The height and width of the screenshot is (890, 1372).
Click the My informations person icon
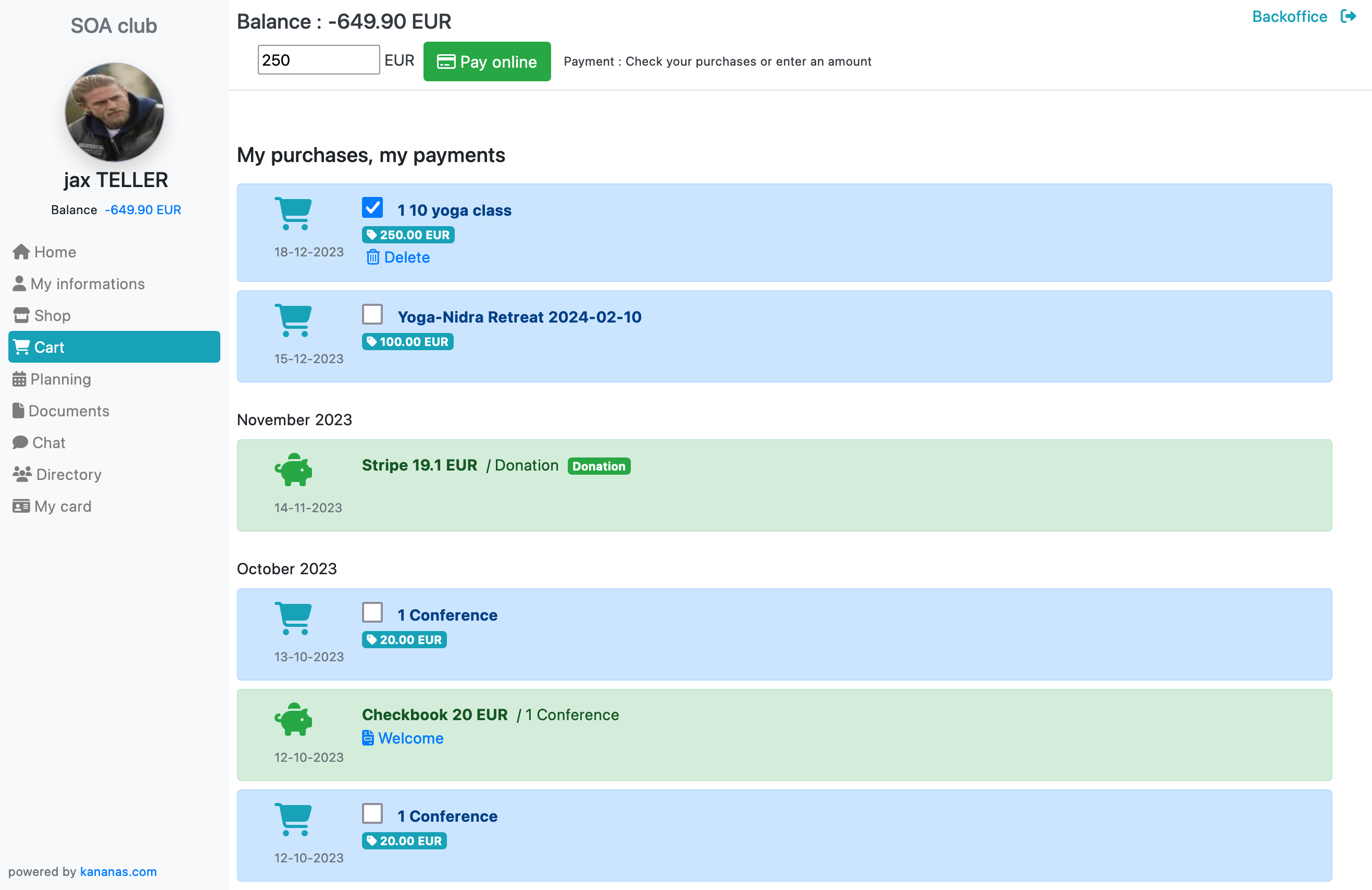tap(19, 284)
